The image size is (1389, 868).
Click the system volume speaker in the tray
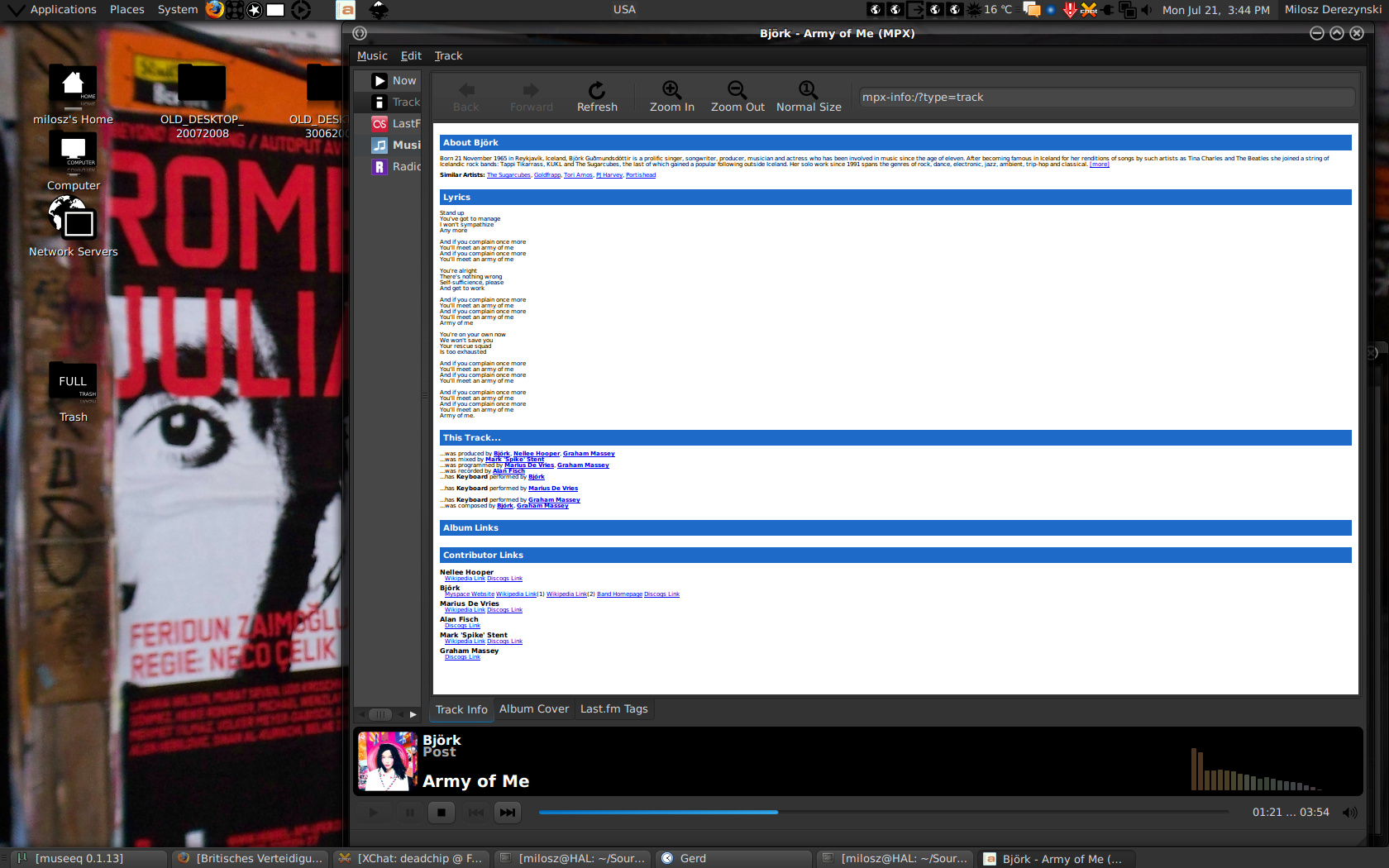pyautogui.click(x=1147, y=10)
